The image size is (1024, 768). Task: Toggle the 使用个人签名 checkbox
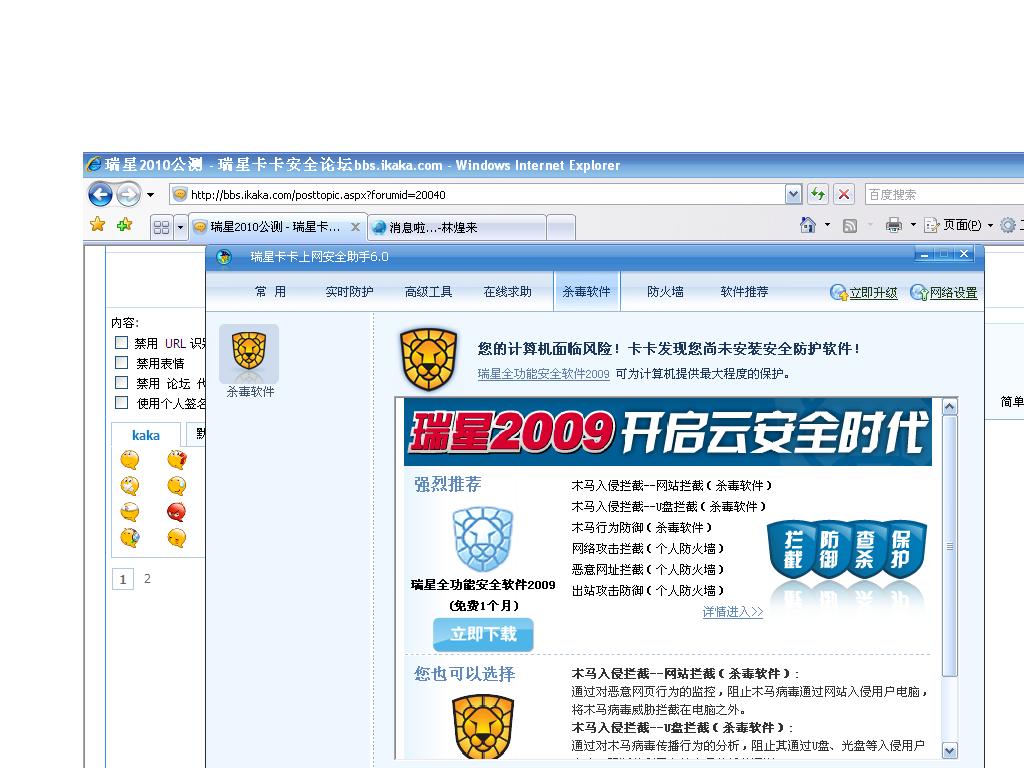click(121, 402)
